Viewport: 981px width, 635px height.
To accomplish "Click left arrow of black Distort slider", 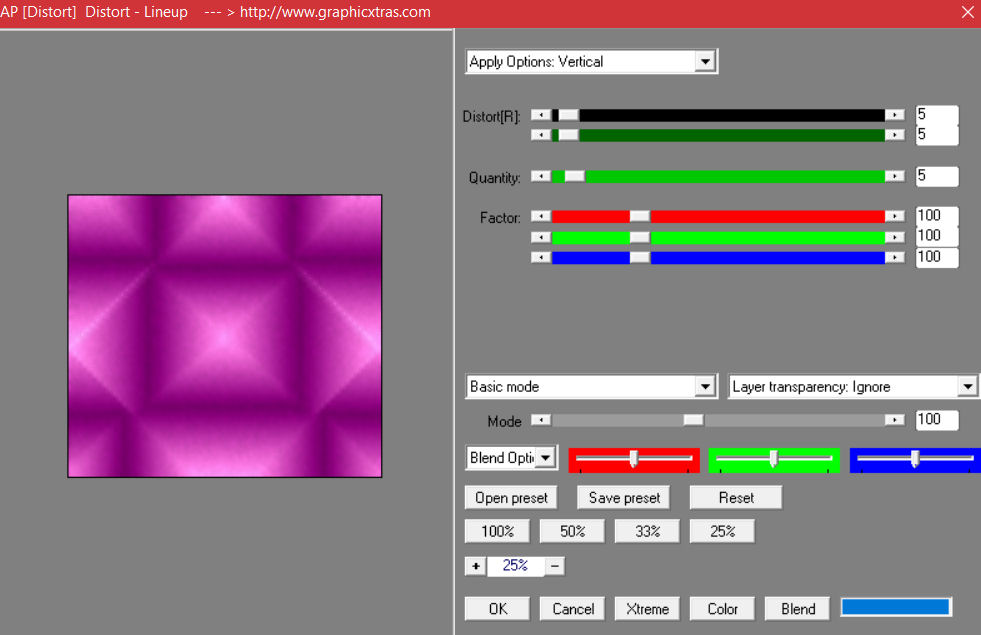I will click(x=541, y=115).
